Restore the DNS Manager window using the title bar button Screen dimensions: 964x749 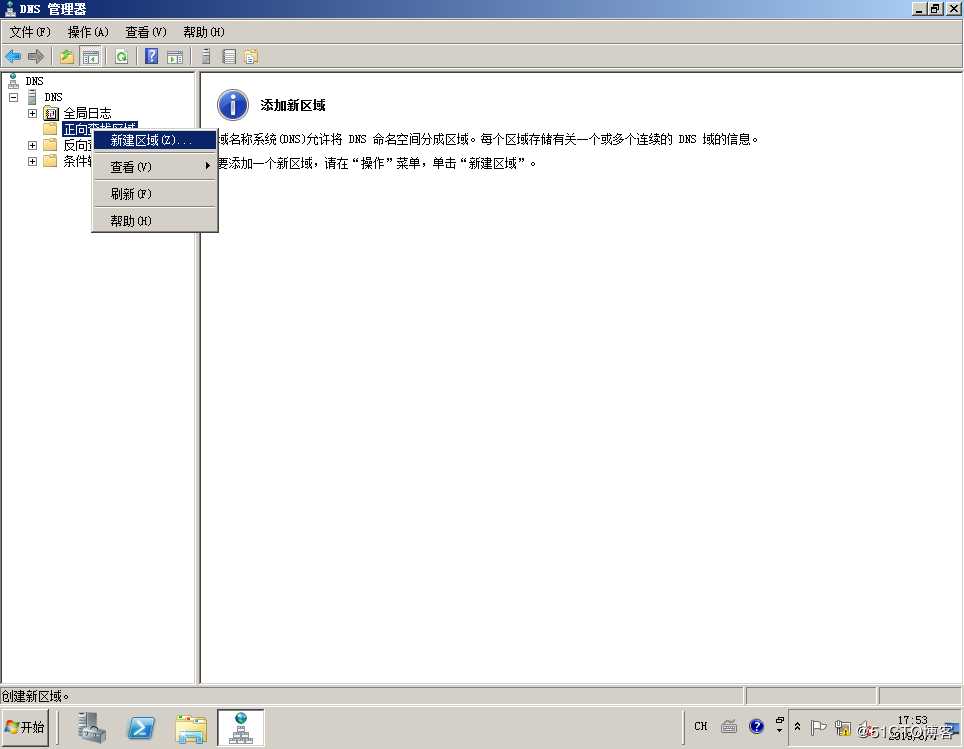[935, 9]
